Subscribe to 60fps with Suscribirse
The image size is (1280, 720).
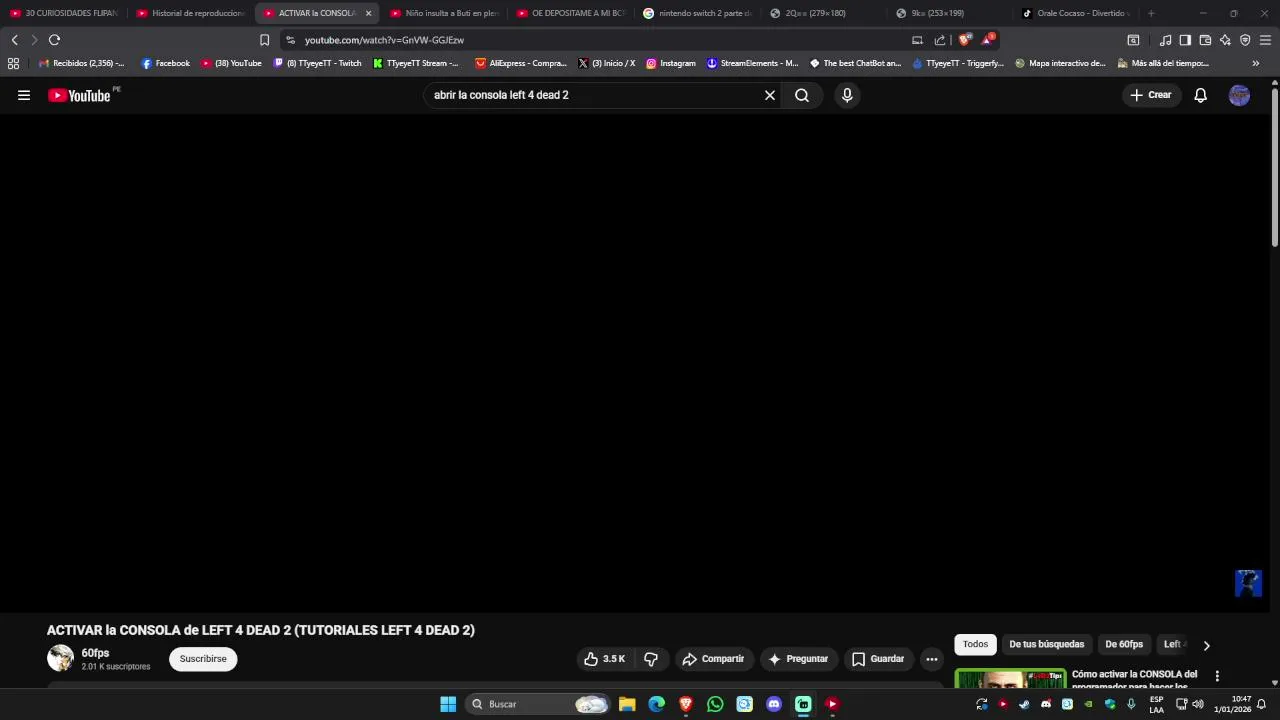point(203,659)
